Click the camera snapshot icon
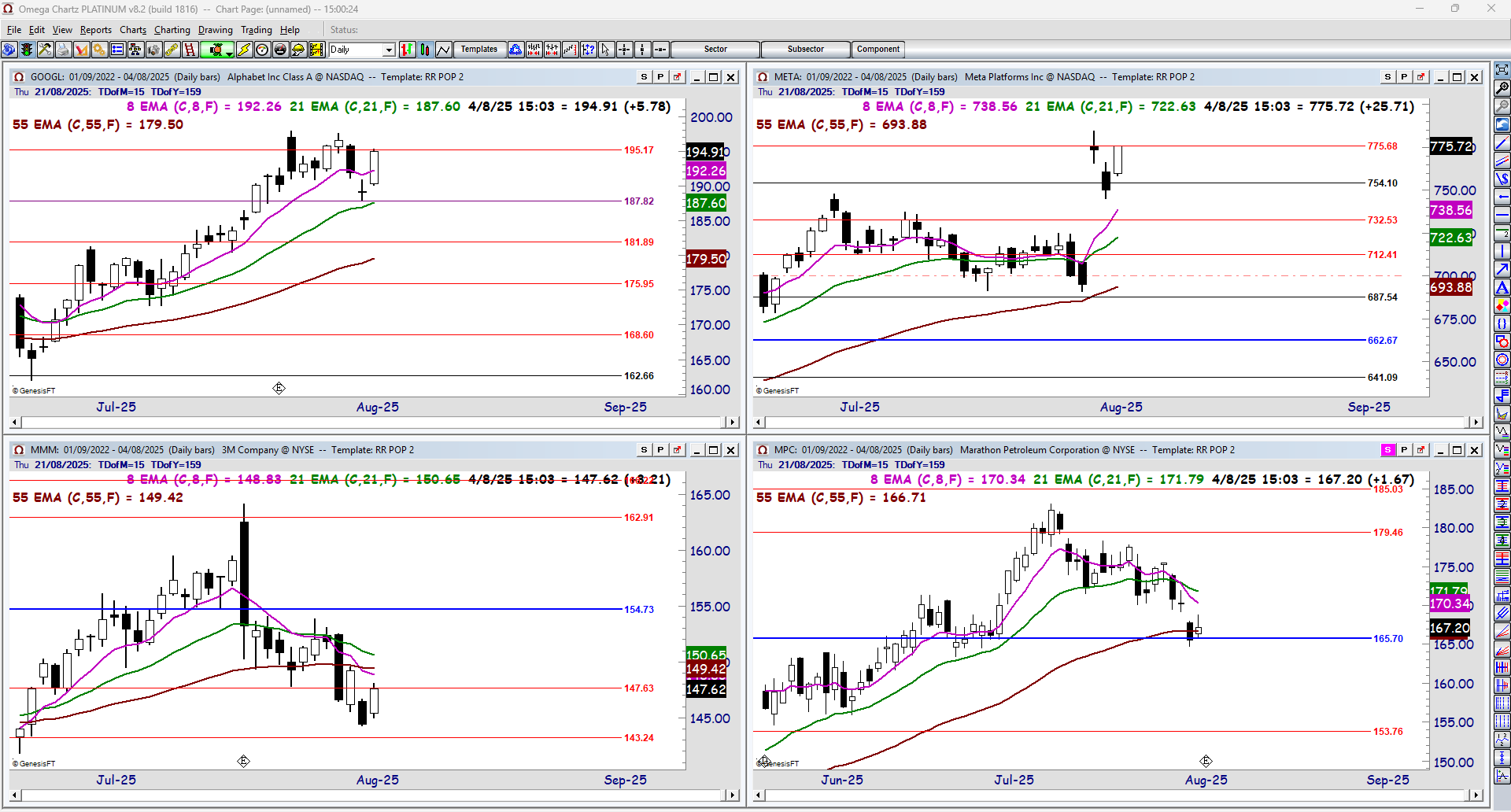The image size is (1511, 812). click(x=153, y=50)
